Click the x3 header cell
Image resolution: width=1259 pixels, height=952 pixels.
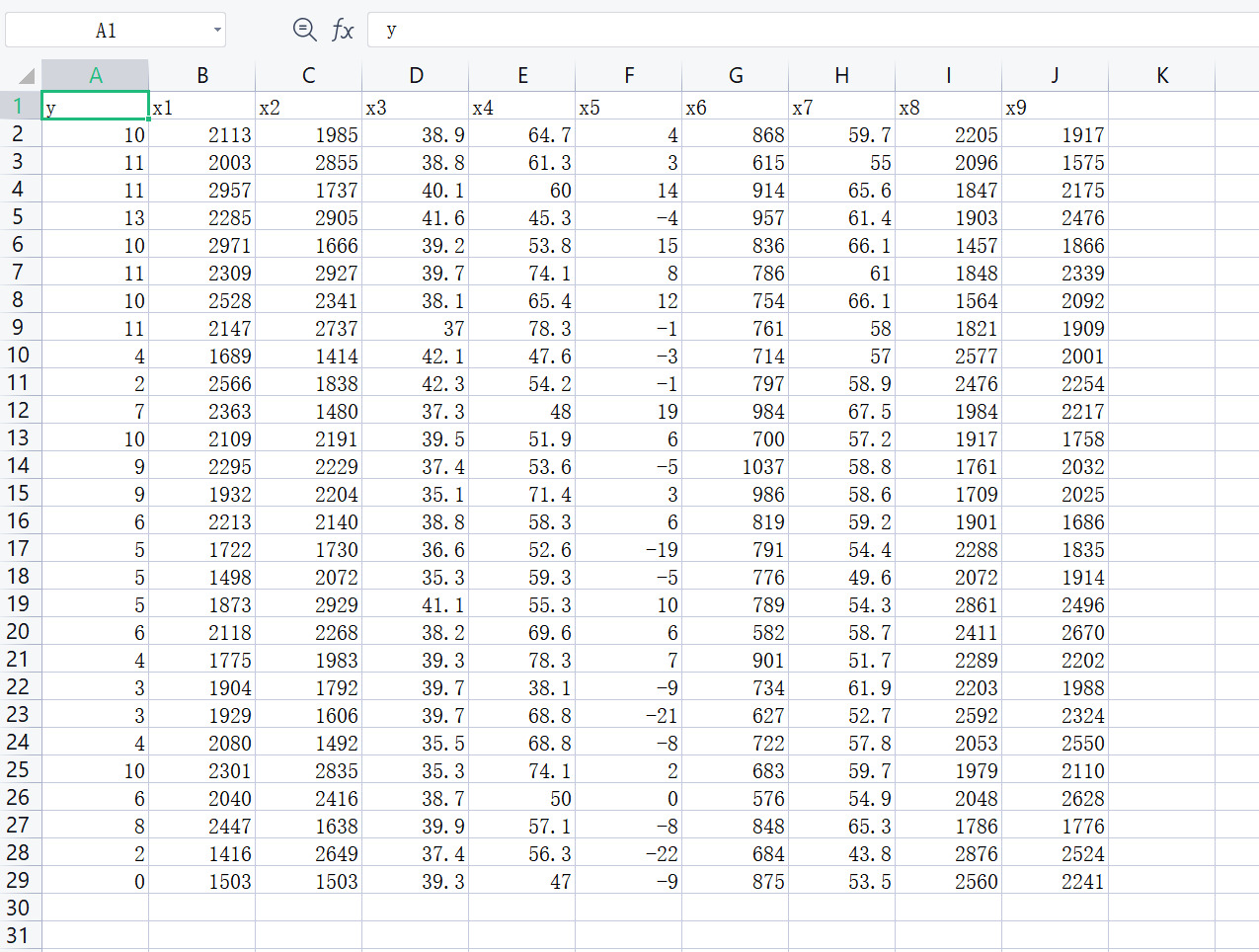416,106
